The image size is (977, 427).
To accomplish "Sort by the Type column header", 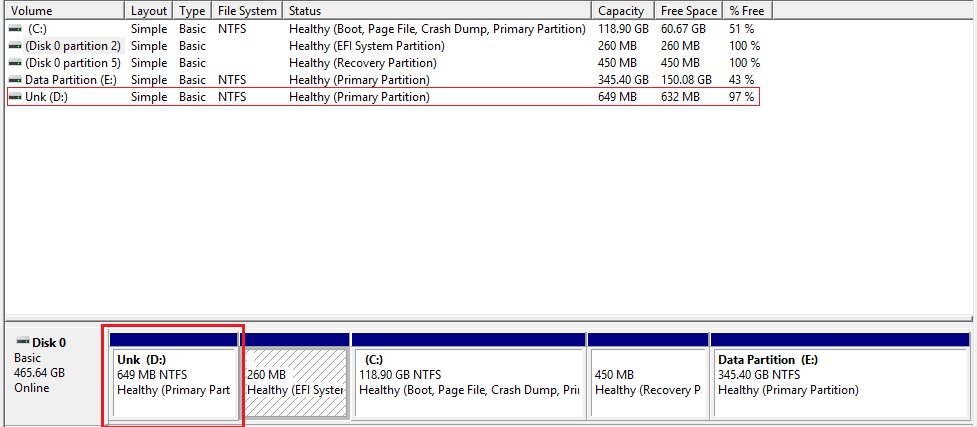I will (193, 11).
